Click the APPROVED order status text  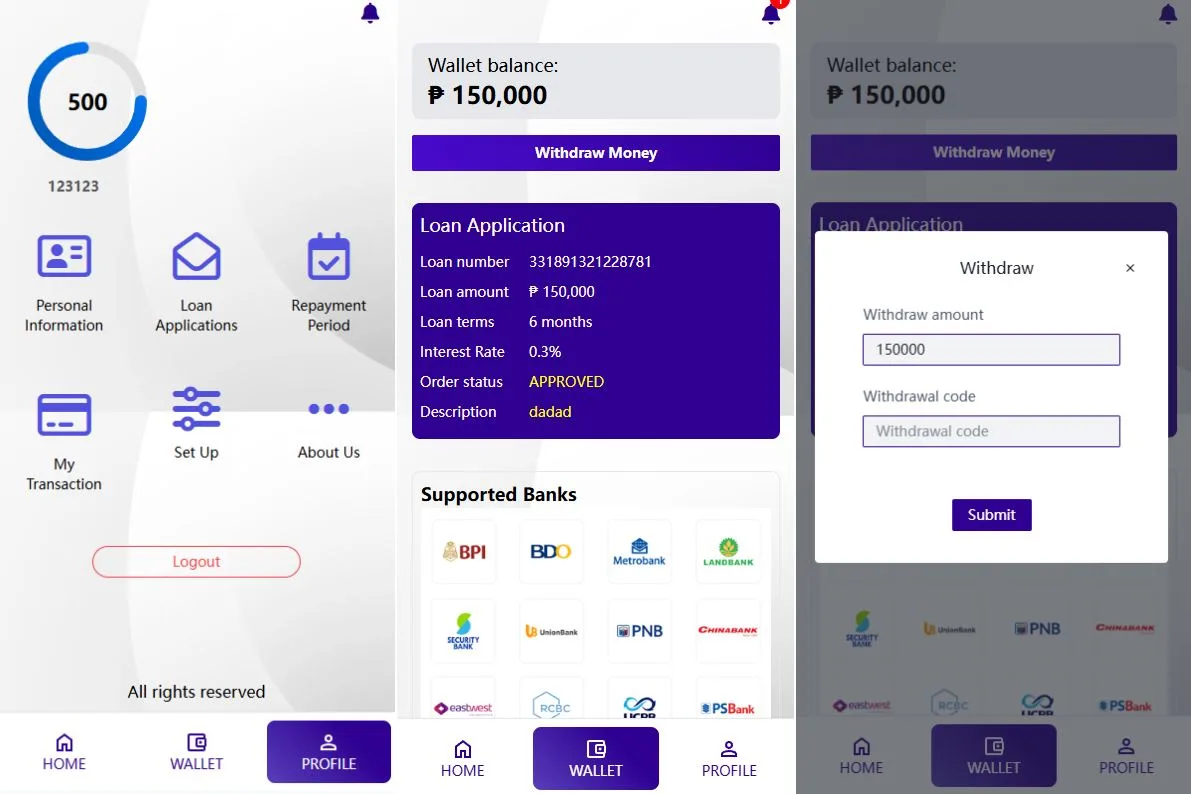pos(566,382)
